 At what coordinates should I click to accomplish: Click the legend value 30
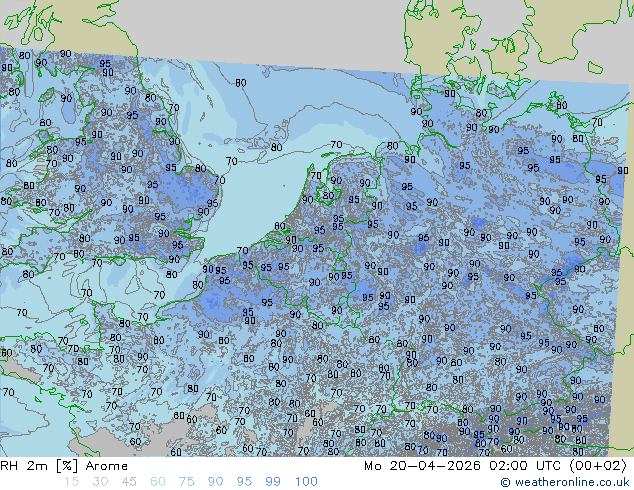100,482
